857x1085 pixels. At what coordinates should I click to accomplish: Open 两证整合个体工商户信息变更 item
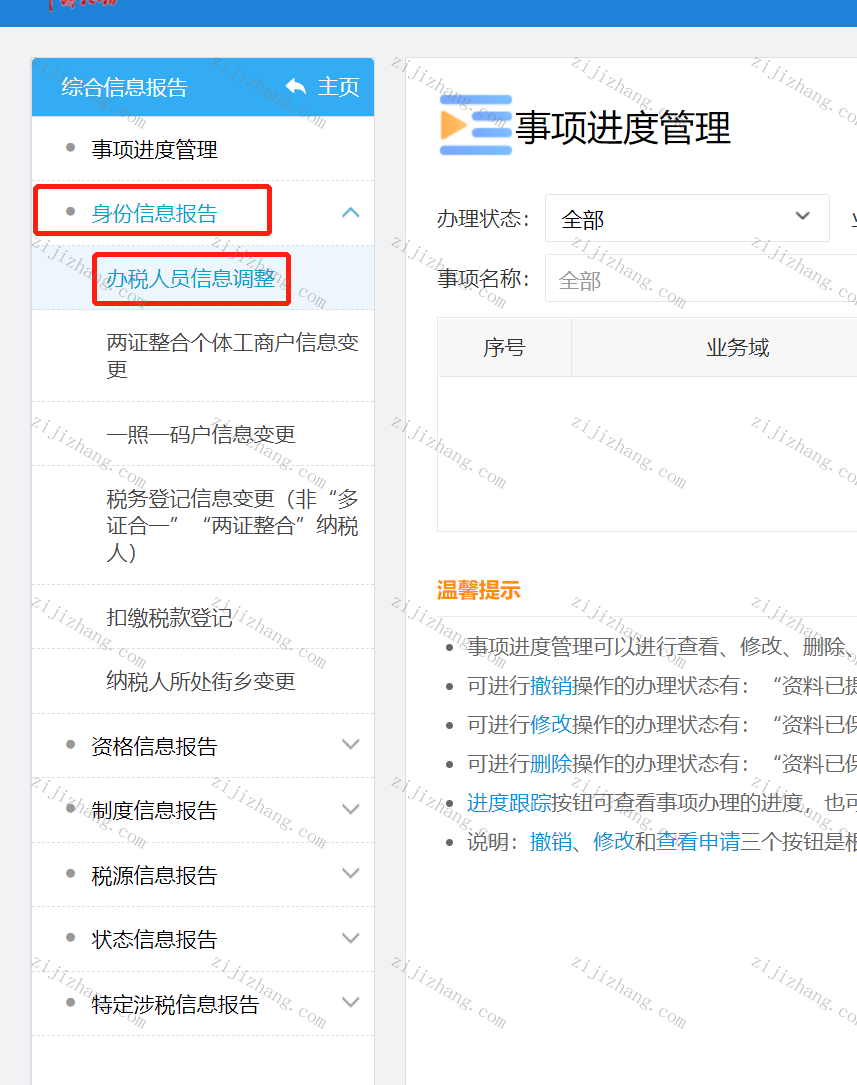coord(232,356)
